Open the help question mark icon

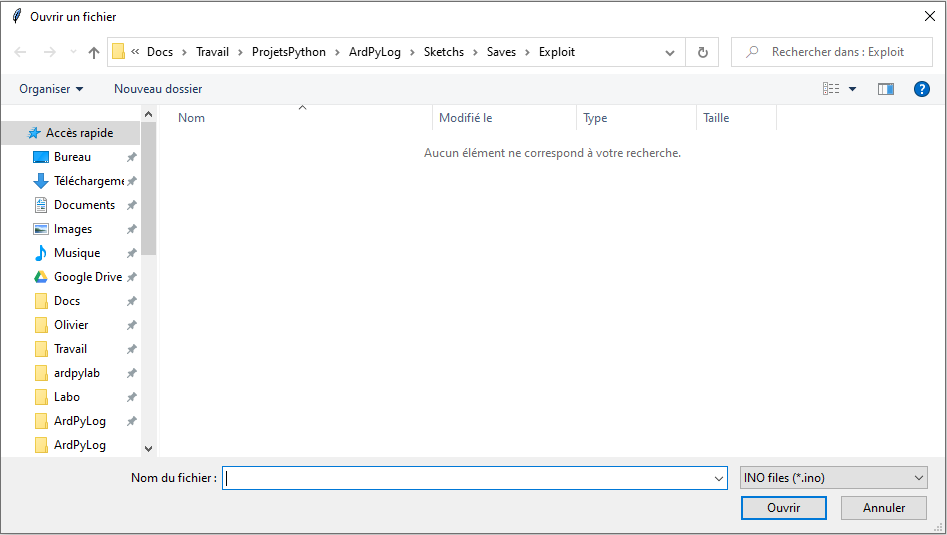pyautogui.click(x=922, y=89)
